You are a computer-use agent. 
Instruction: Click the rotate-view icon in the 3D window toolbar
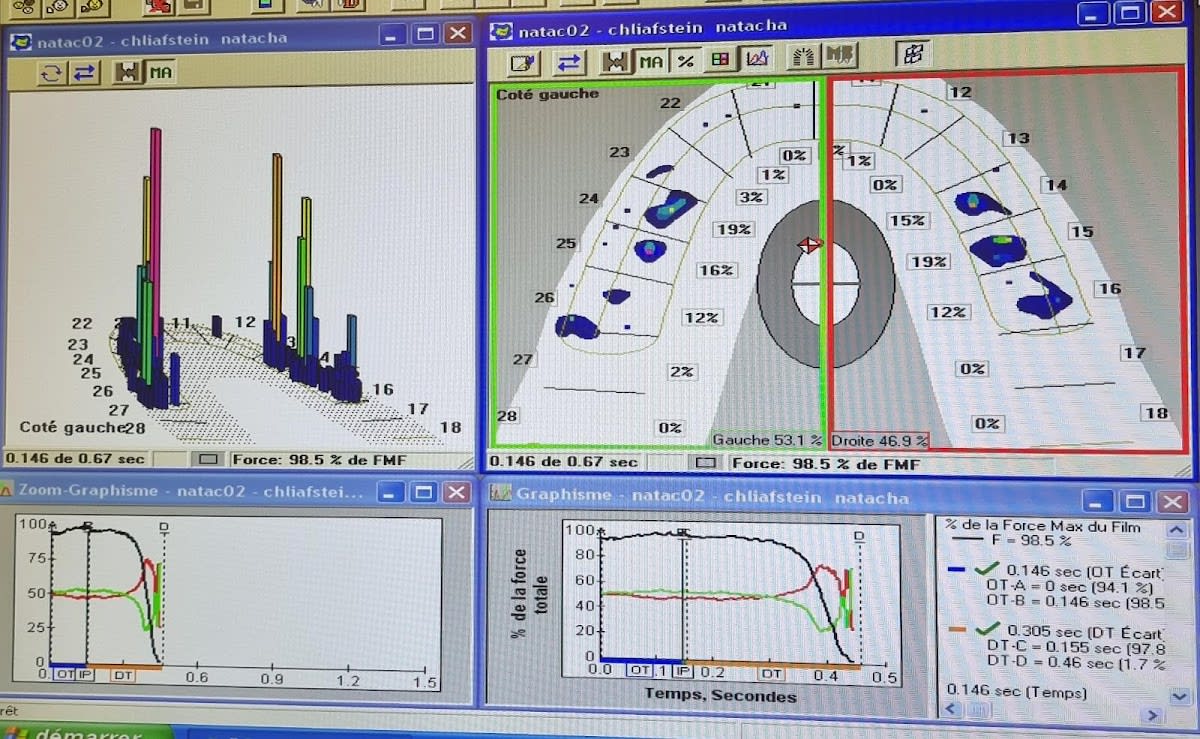(53, 72)
